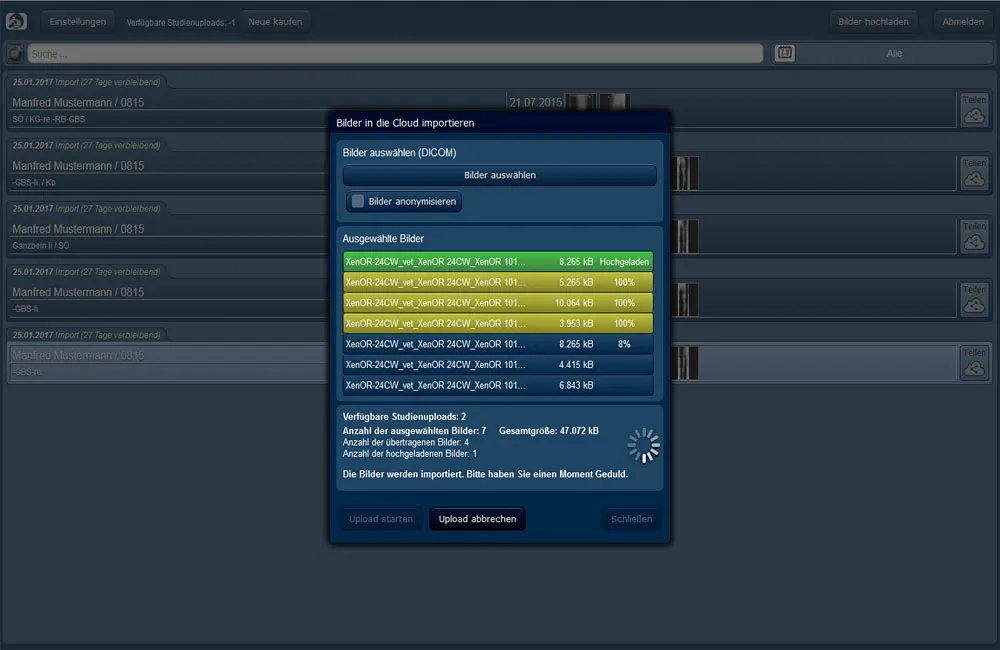Click Teilen cloud icon for Ganzbein.li / SÖ study

click(x=974, y=238)
